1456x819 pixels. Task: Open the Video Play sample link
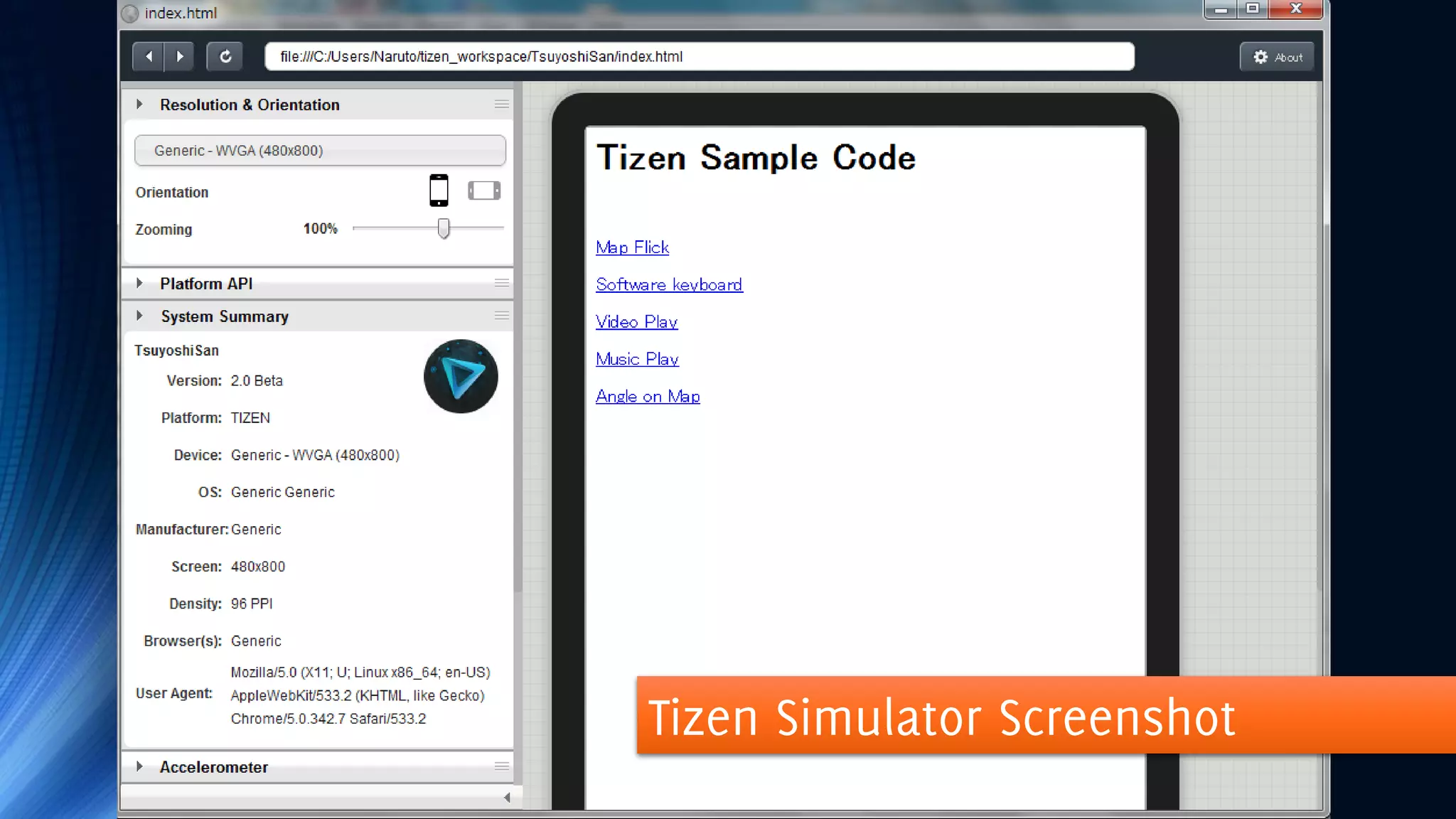(x=636, y=322)
